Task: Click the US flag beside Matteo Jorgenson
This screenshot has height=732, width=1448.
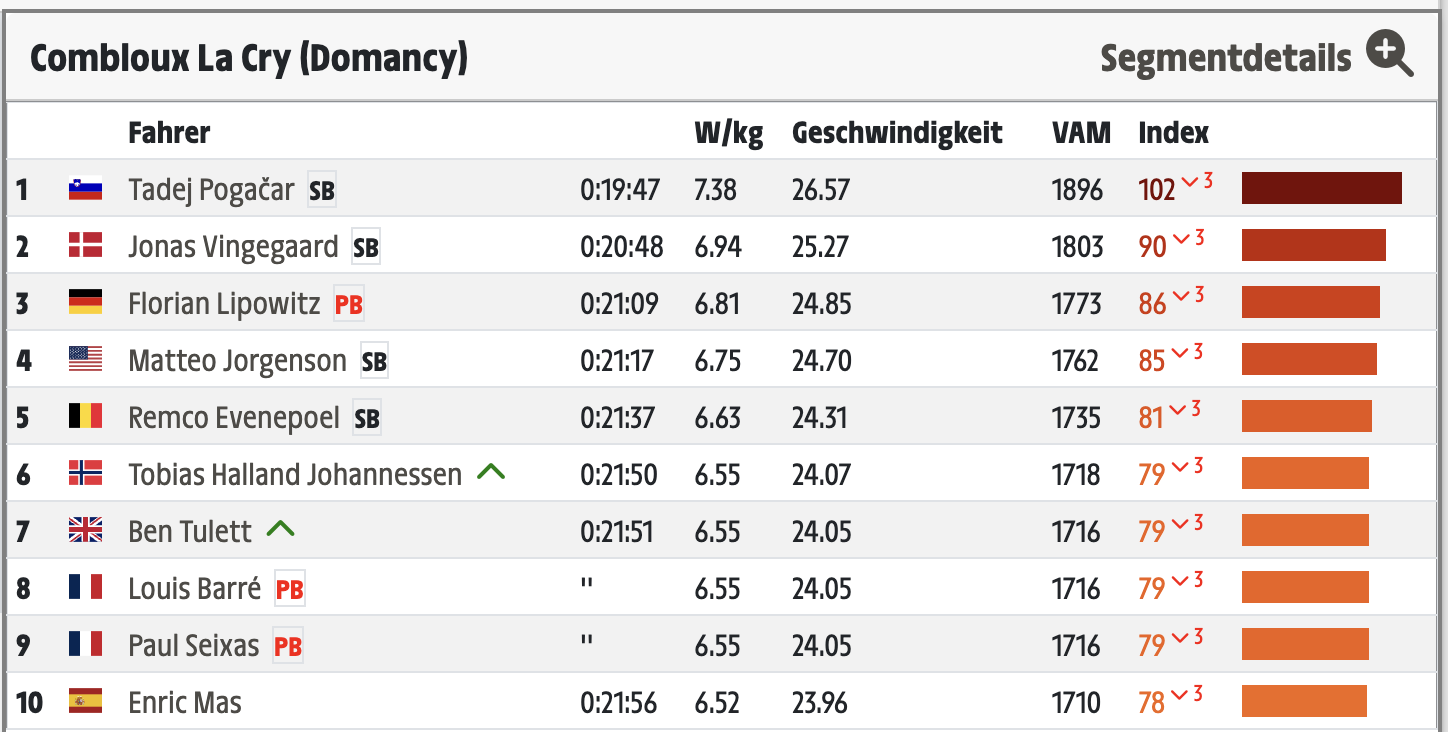Action: [85, 360]
